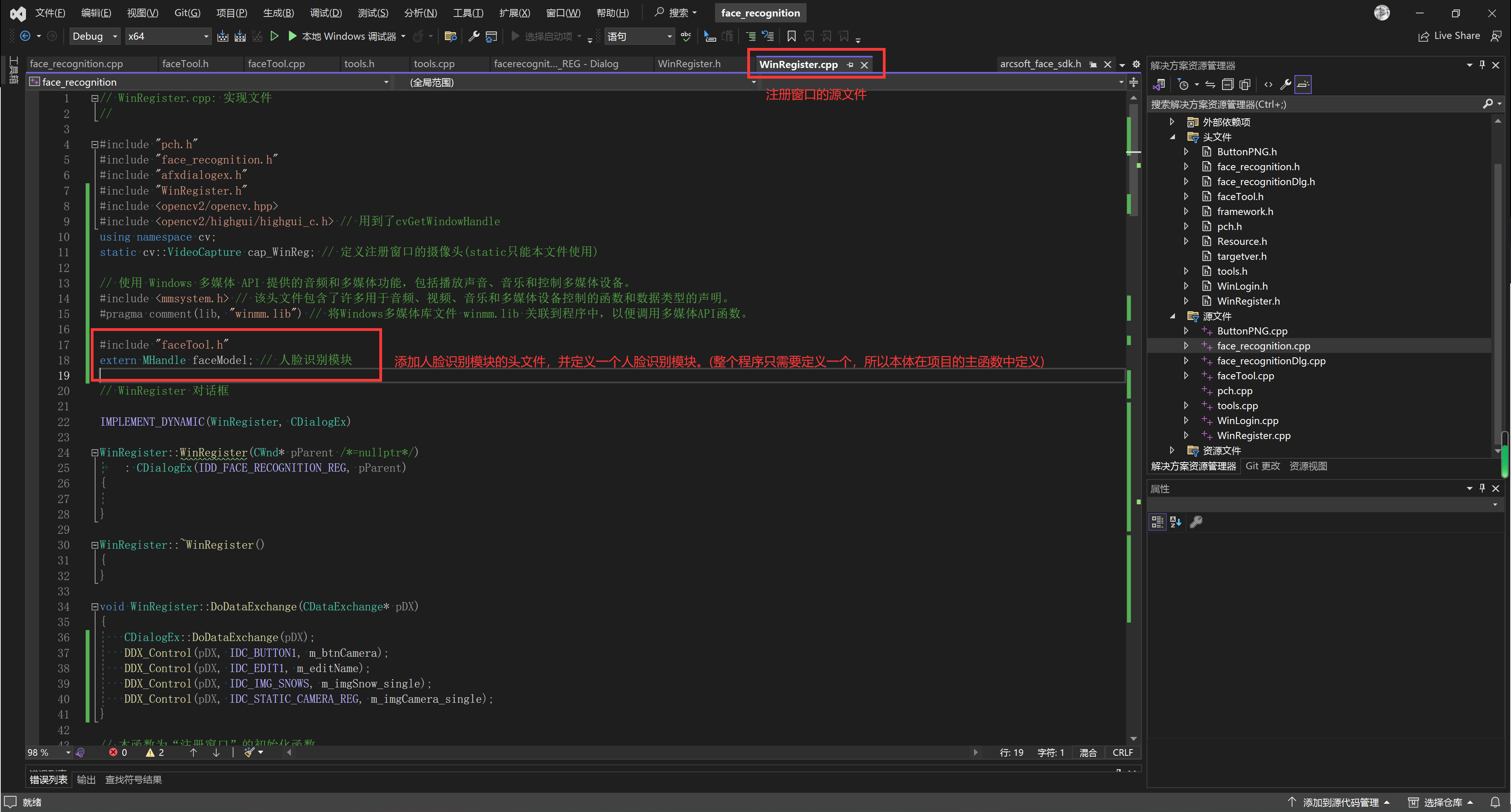Image resolution: width=1511 pixels, height=812 pixels.
Task: Collapse the 头文件 folder in tree
Action: point(1172,137)
